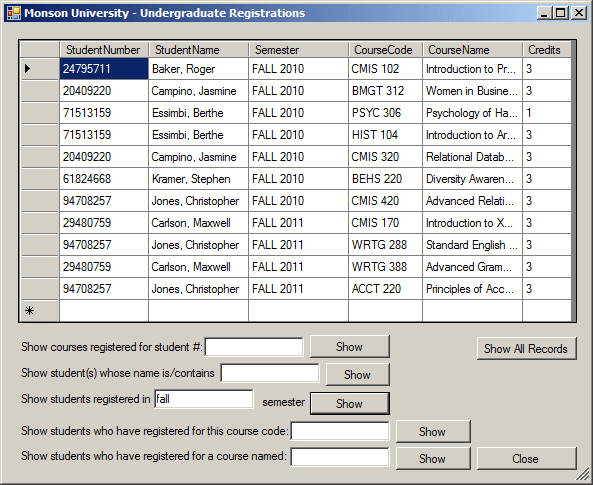Select the row header for BMGT 312
The image size is (593, 485).
coord(40,91)
